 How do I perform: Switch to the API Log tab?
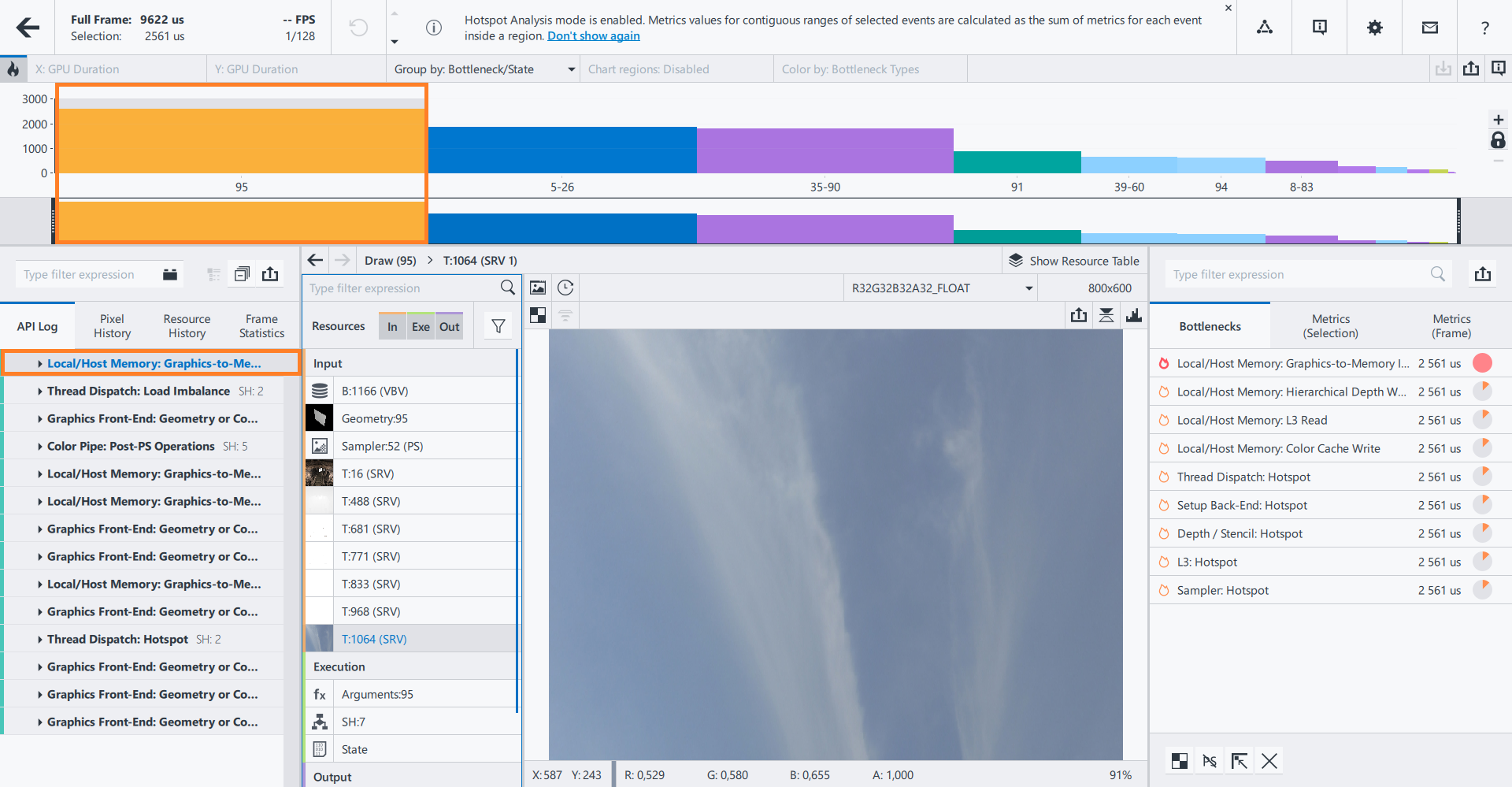(x=37, y=326)
